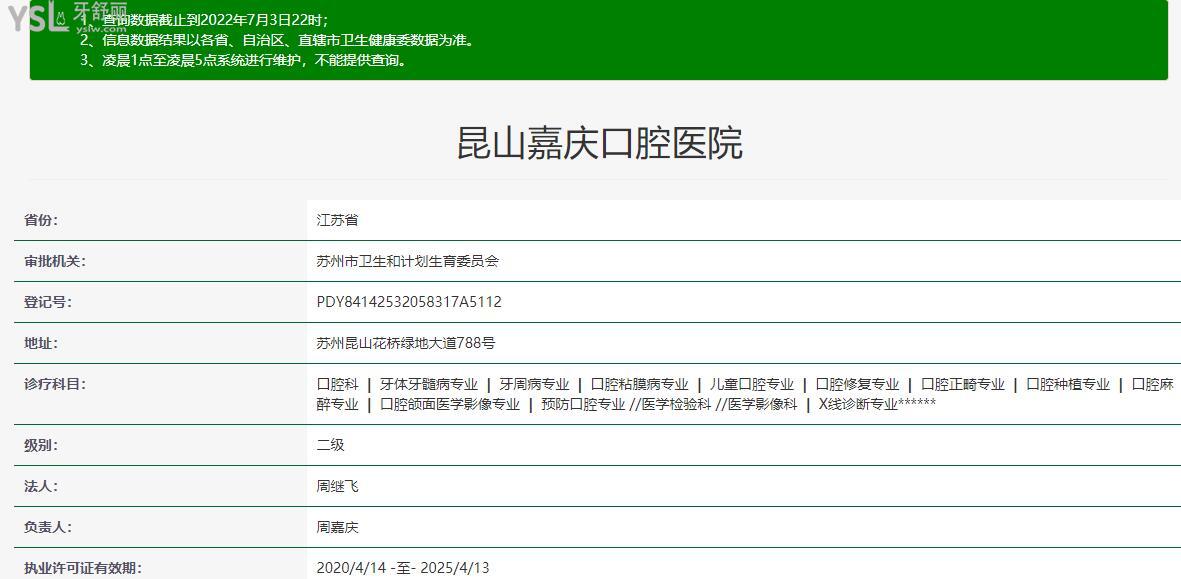Click the 法人 label
Image resolution: width=1181 pixels, height=579 pixels.
click(41, 486)
